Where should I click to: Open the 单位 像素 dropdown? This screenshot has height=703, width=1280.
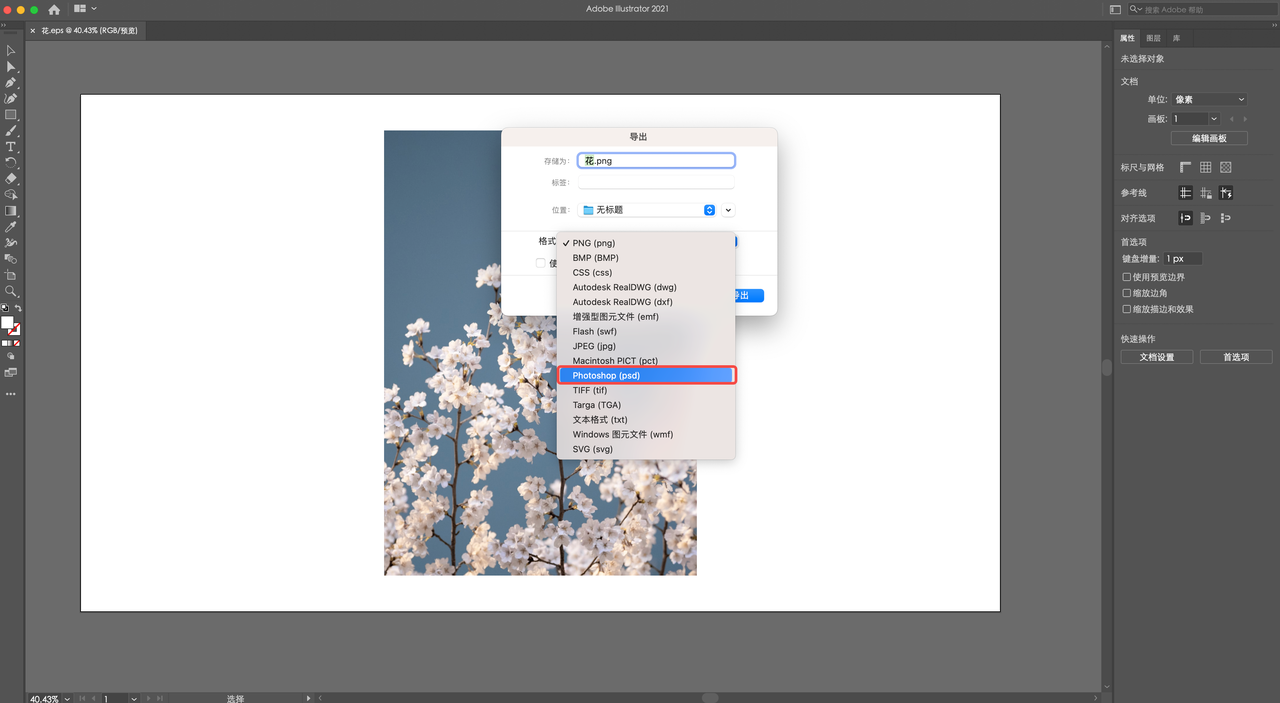click(1209, 100)
